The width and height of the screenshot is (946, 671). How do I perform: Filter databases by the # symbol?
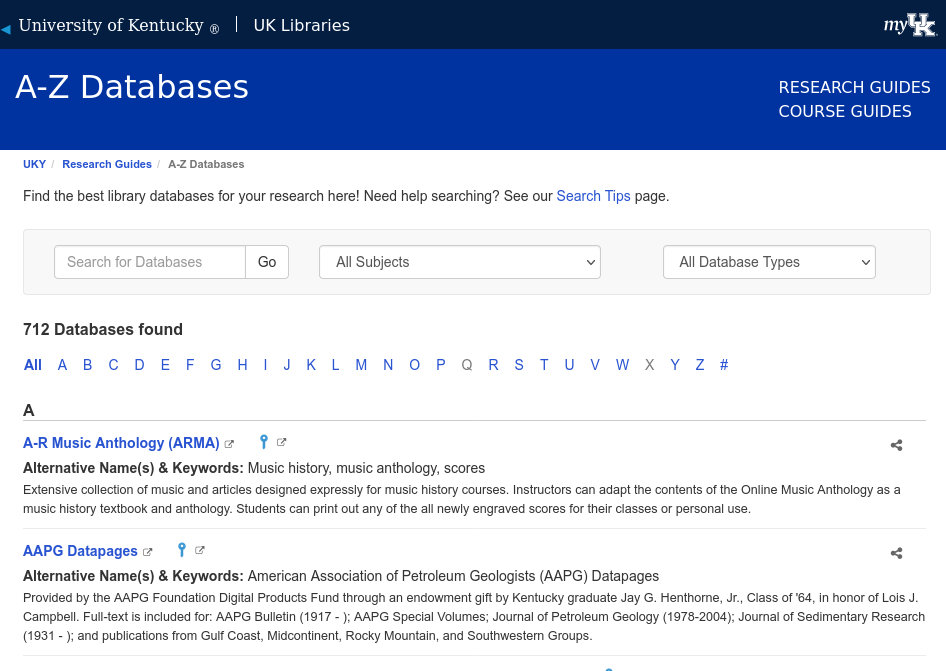(x=724, y=365)
